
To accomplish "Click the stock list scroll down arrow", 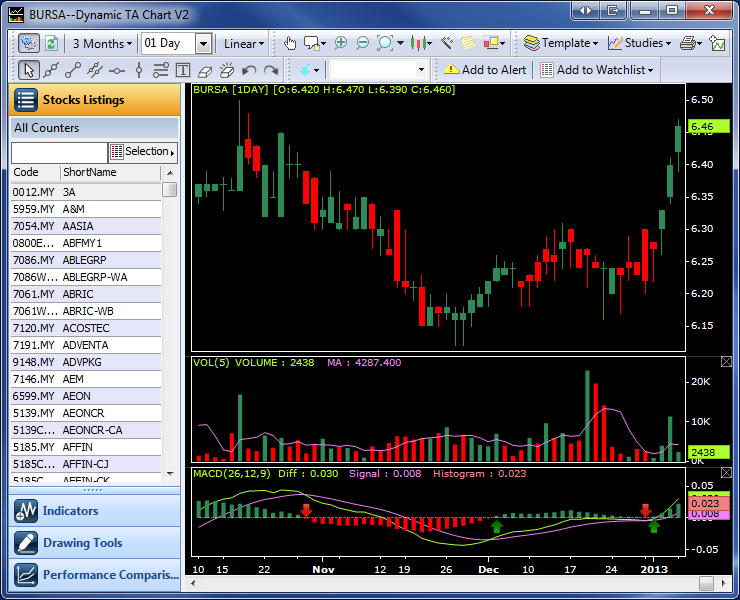I will [x=170, y=473].
